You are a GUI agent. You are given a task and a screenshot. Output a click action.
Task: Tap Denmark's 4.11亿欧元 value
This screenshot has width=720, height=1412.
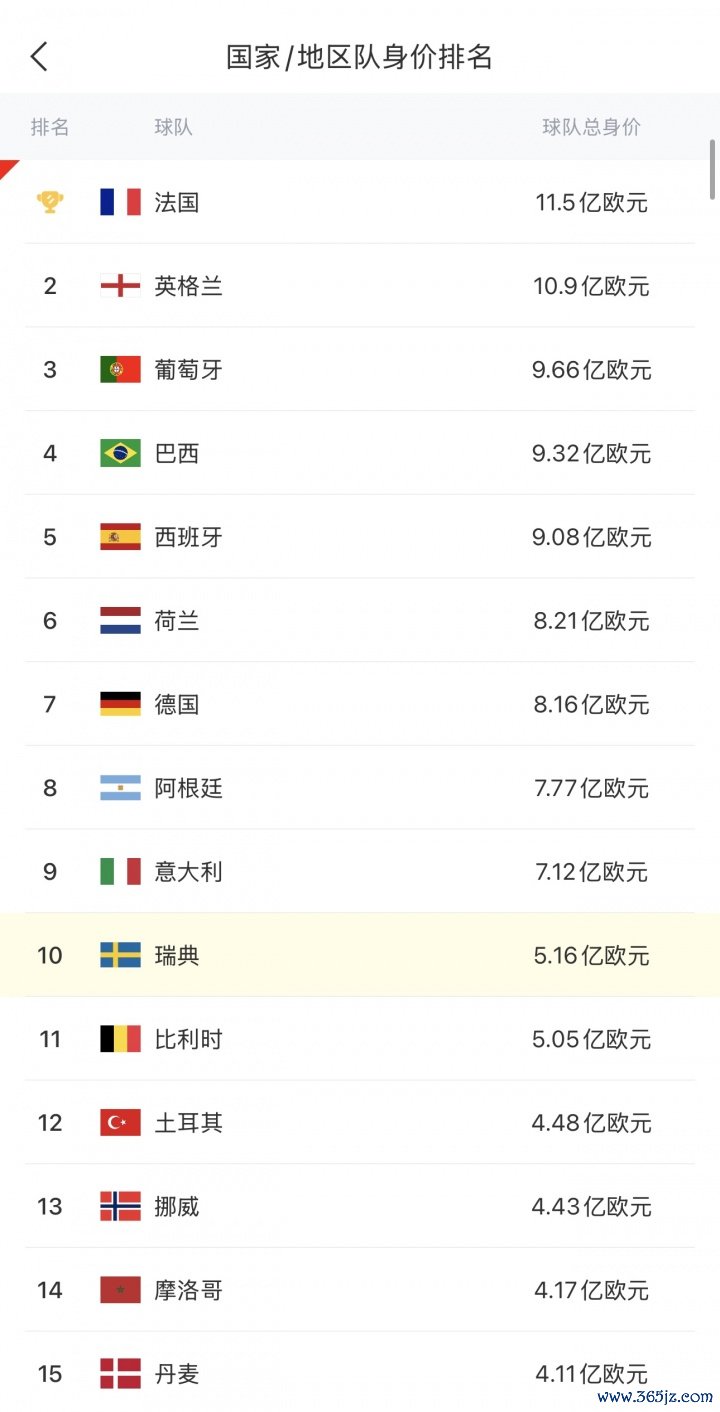(x=591, y=1374)
